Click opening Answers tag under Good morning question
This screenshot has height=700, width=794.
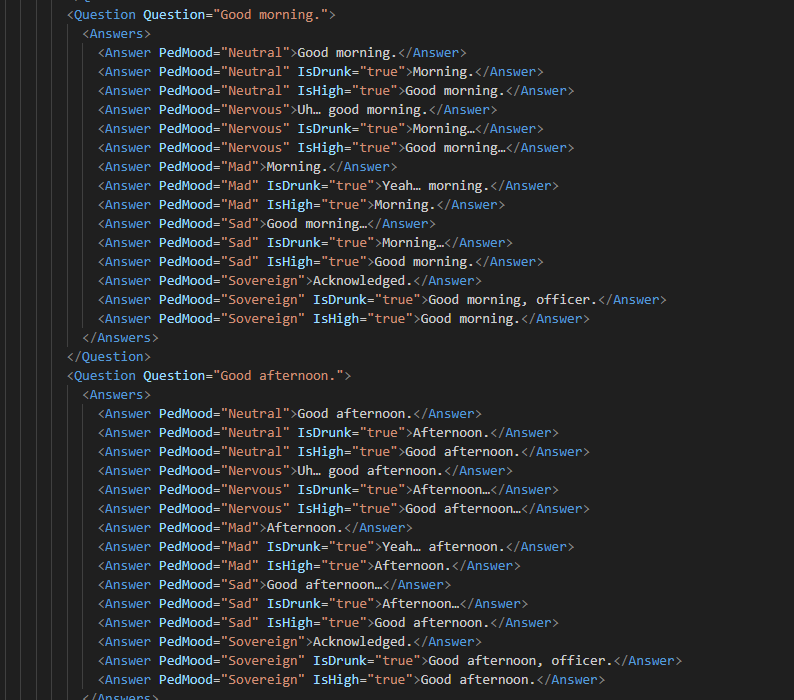pos(116,34)
